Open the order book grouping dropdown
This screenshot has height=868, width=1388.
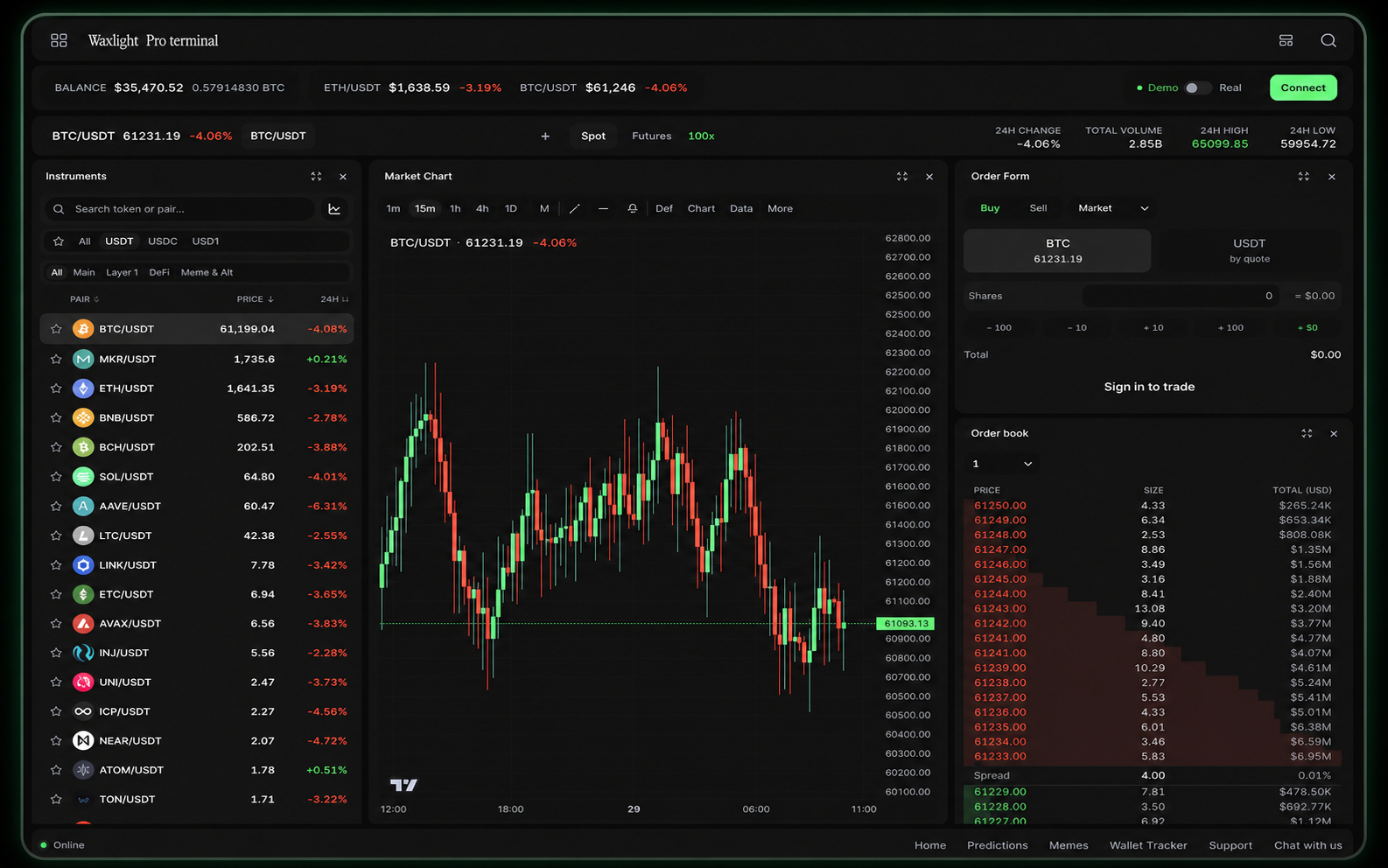(1002, 464)
